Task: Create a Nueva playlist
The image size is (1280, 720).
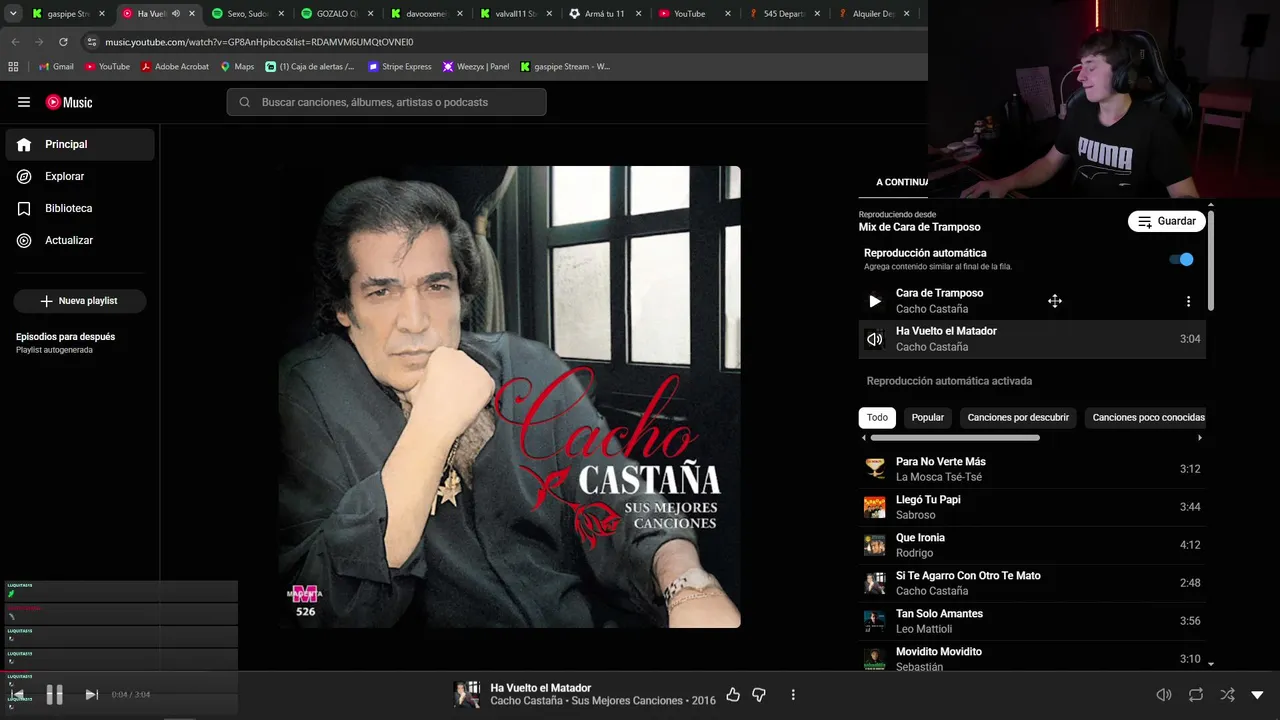Action: pos(80,301)
